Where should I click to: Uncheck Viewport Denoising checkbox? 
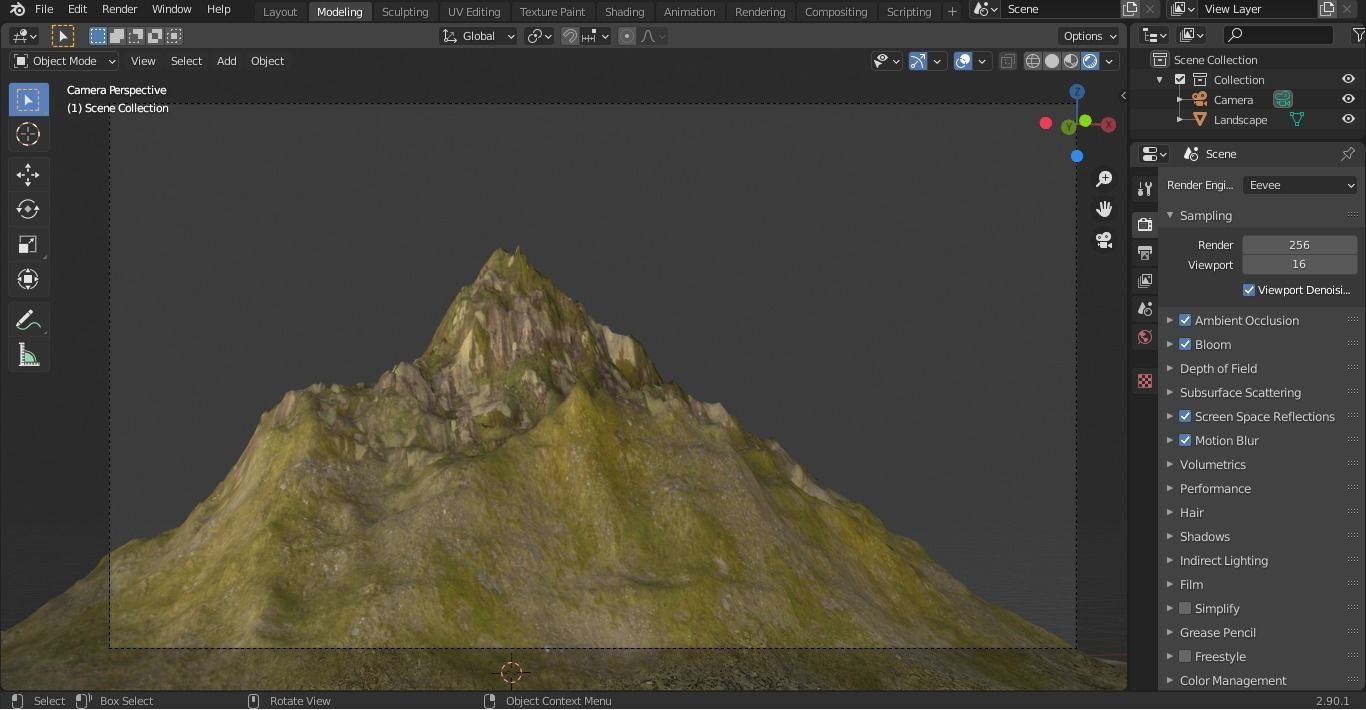pyautogui.click(x=1249, y=290)
